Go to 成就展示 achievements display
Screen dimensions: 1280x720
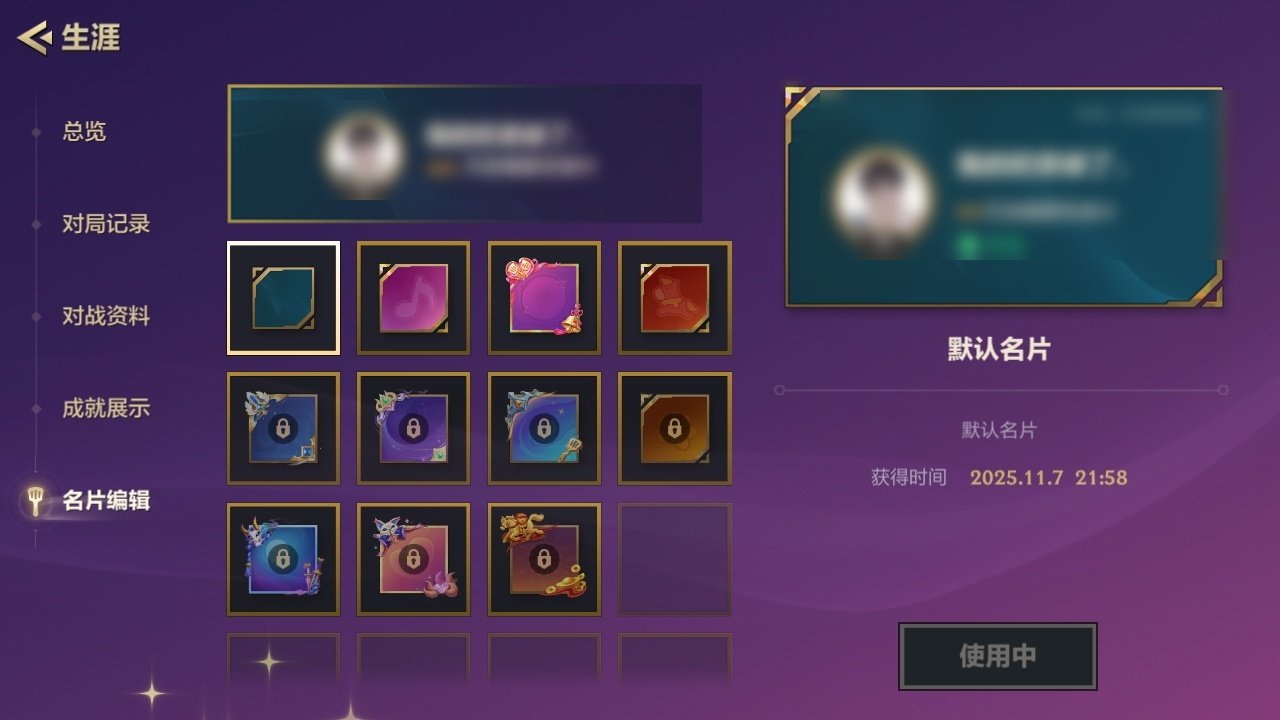point(106,407)
